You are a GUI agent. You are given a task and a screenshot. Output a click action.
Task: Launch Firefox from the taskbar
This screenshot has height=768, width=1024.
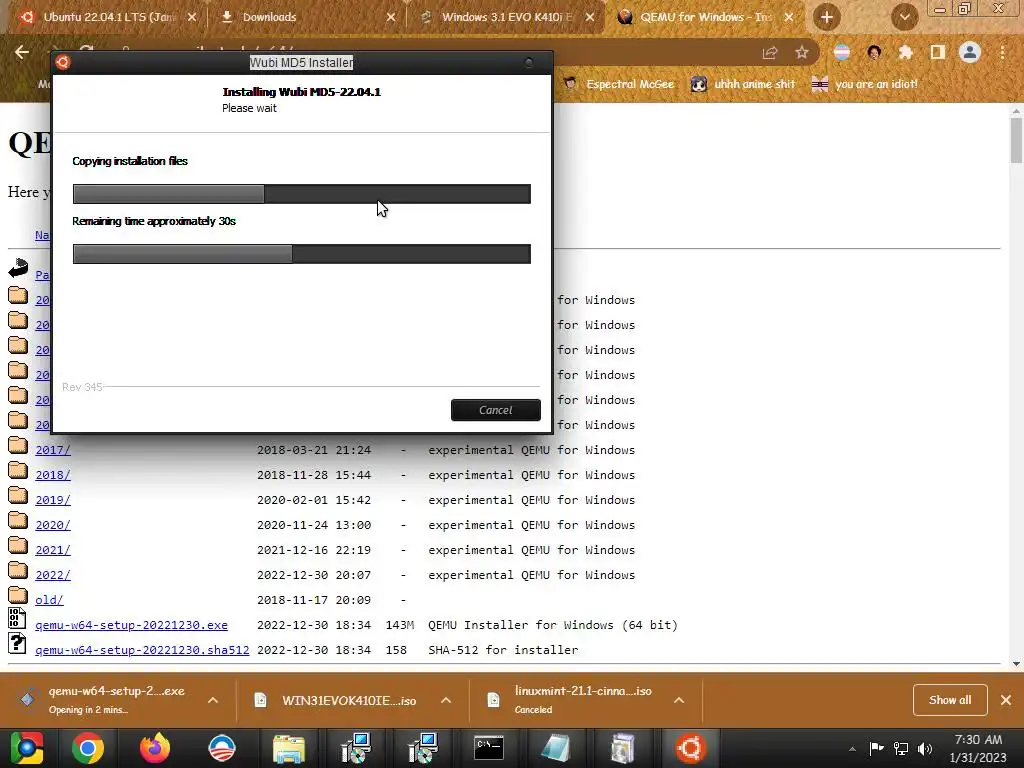pos(155,748)
